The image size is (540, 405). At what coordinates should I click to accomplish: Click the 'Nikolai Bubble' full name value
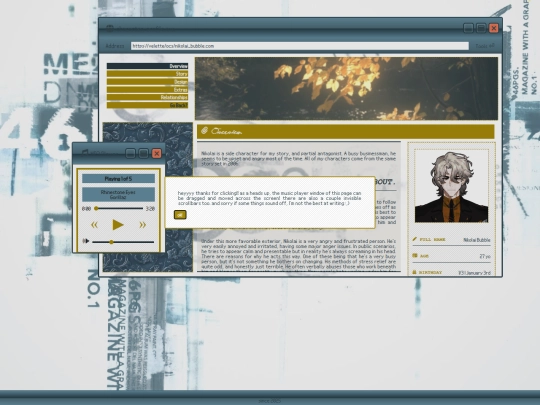(x=477, y=240)
